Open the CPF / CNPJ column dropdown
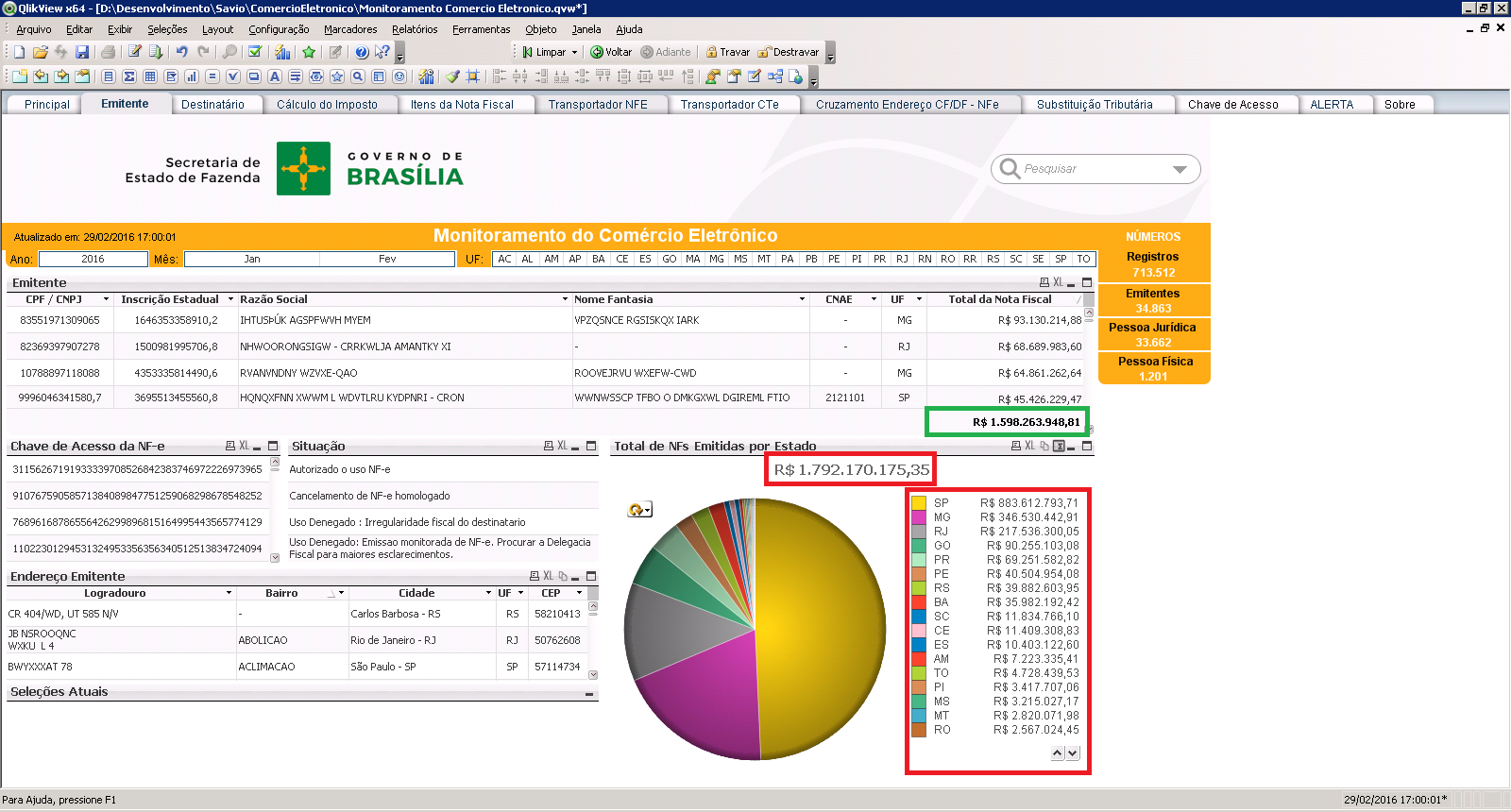 point(106,299)
